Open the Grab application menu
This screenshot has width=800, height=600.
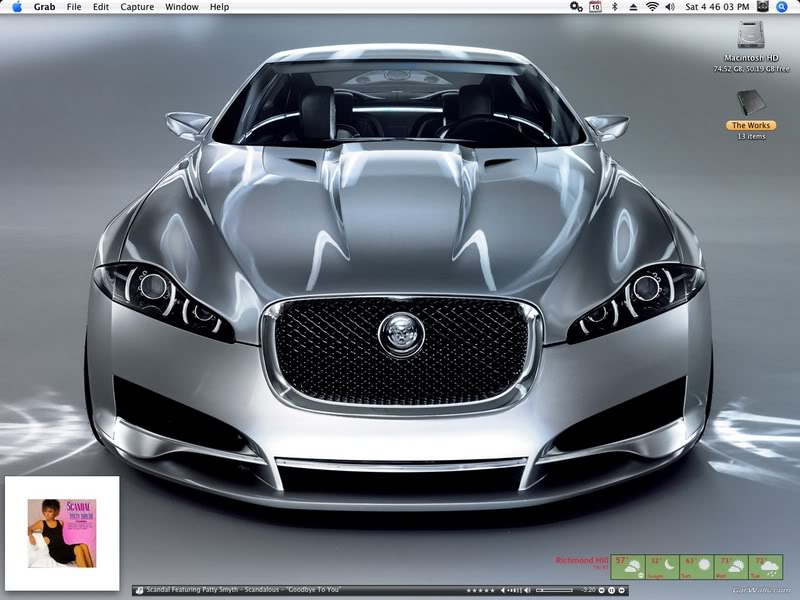[x=44, y=7]
